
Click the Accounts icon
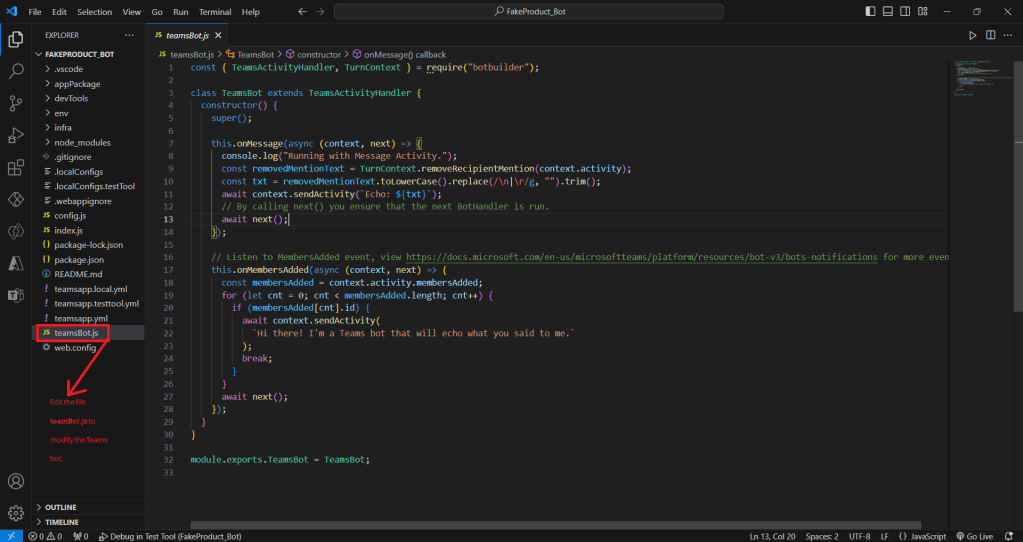[16, 481]
